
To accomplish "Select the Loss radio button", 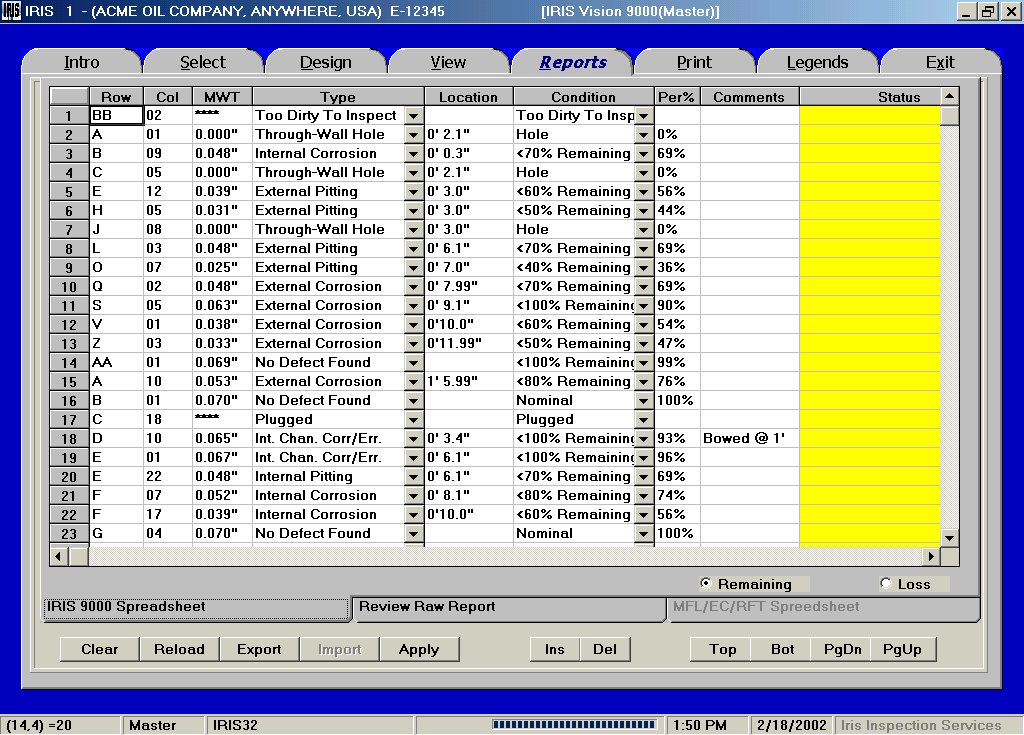I will pos(886,583).
